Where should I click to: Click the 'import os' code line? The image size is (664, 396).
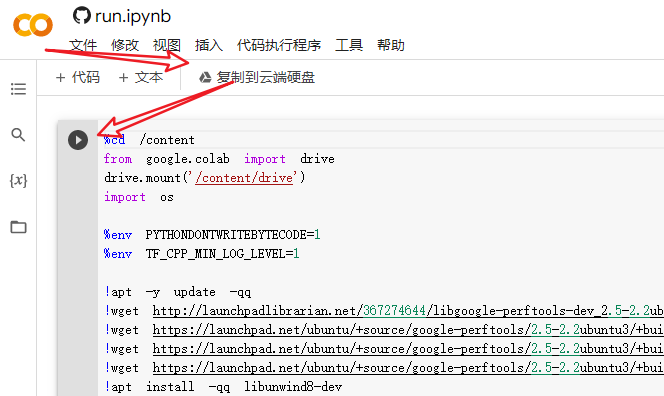pyautogui.click(x=139, y=197)
